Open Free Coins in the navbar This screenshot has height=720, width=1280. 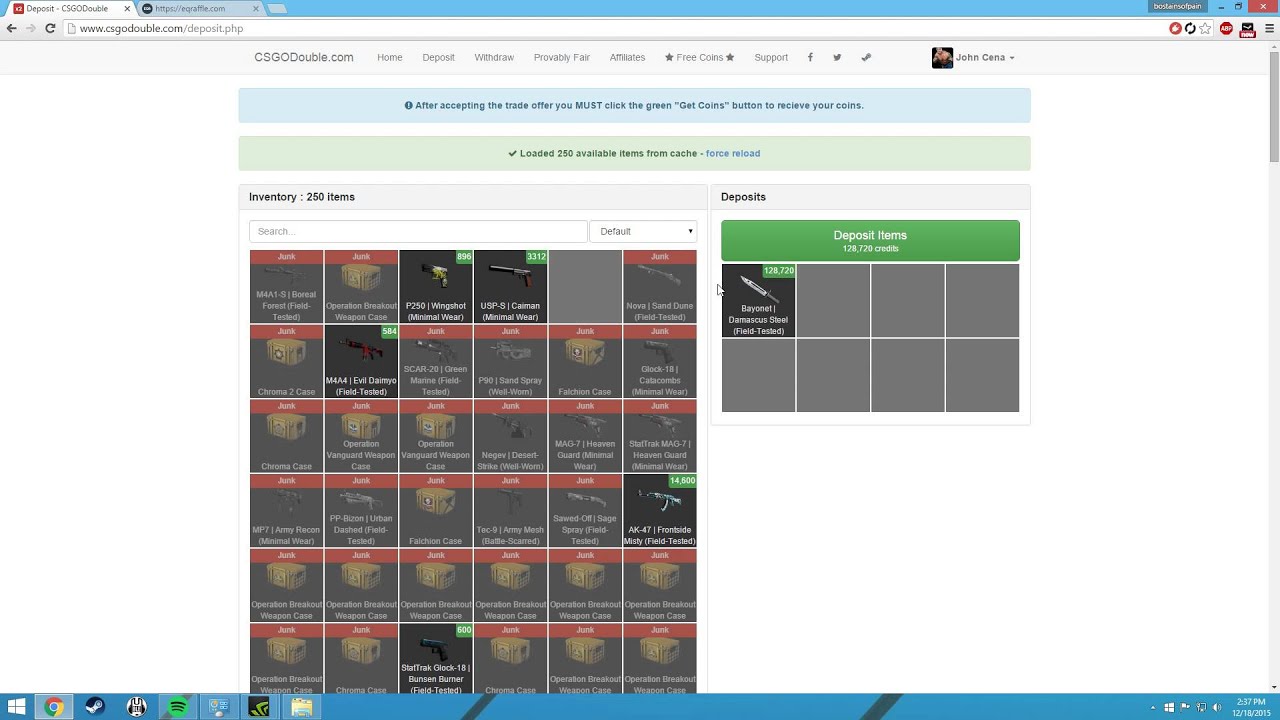pyautogui.click(x=699, y=57)
